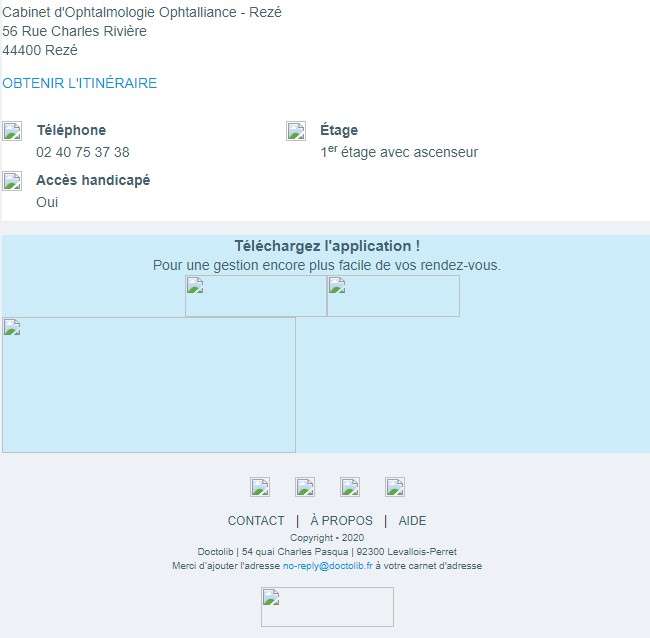Viewport: 650px width, 638px height.
Task: Click the Téléchargez l'application heading
Action: [x=327, y=246]
